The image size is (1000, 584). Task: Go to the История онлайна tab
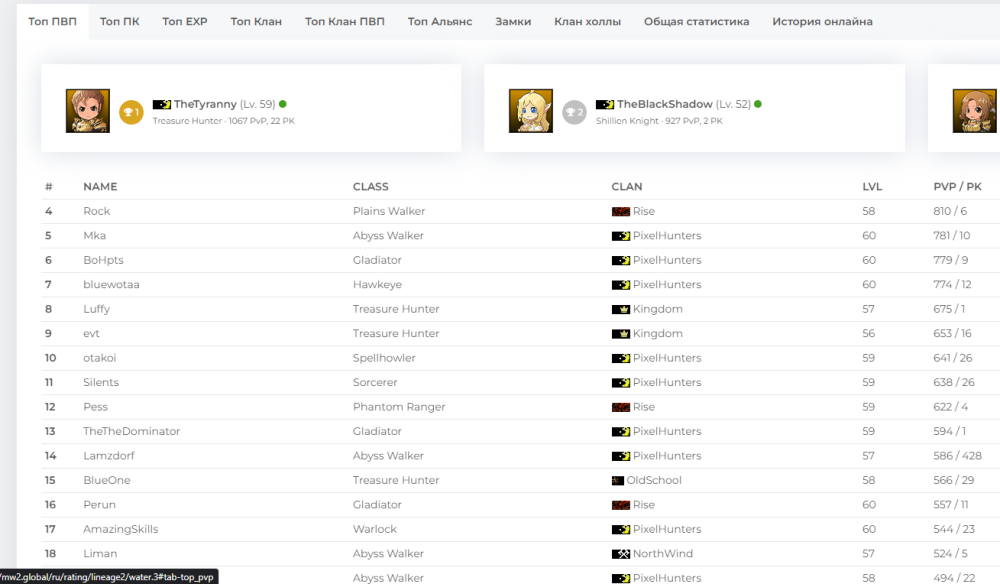(822, 21)
